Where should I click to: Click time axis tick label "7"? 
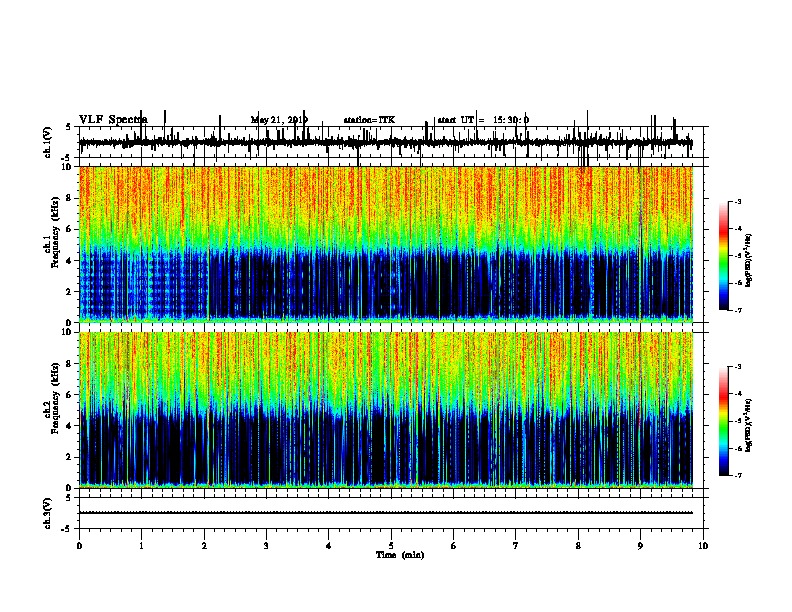[516, 546]
